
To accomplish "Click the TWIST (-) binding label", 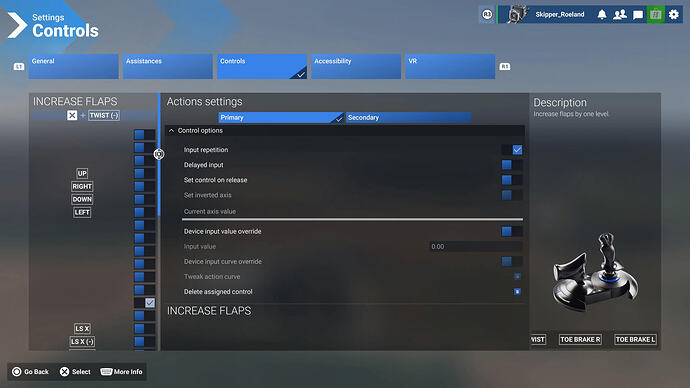I will 104,115.
